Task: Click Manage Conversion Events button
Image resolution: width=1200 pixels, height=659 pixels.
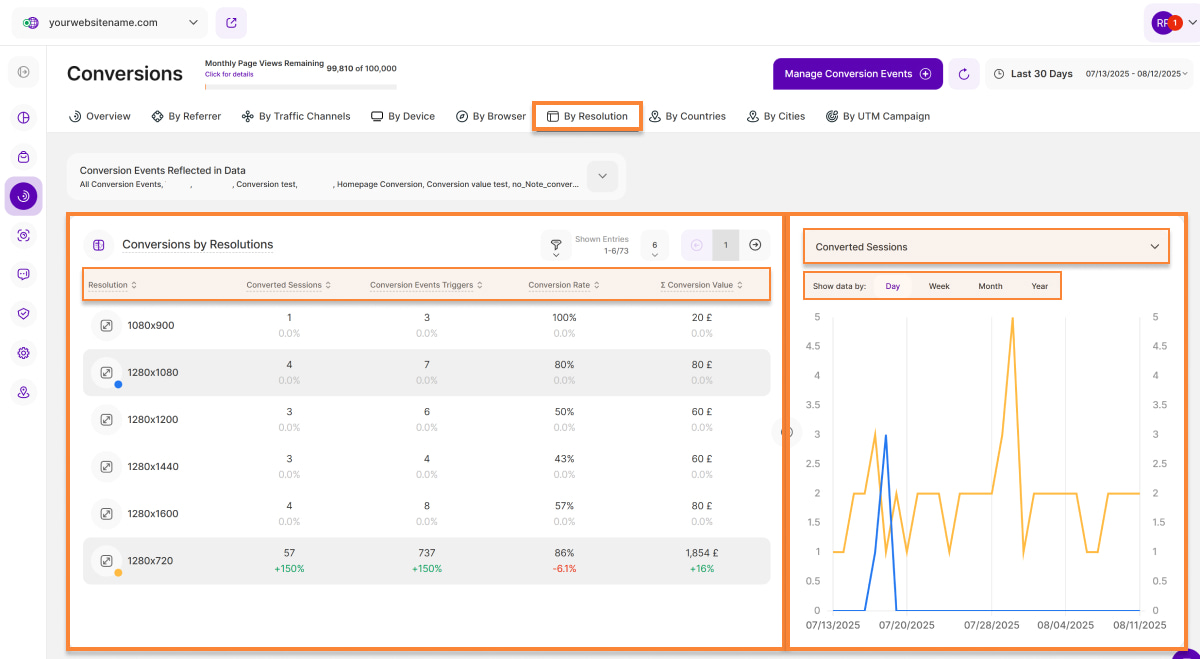Action: point(857,74)
